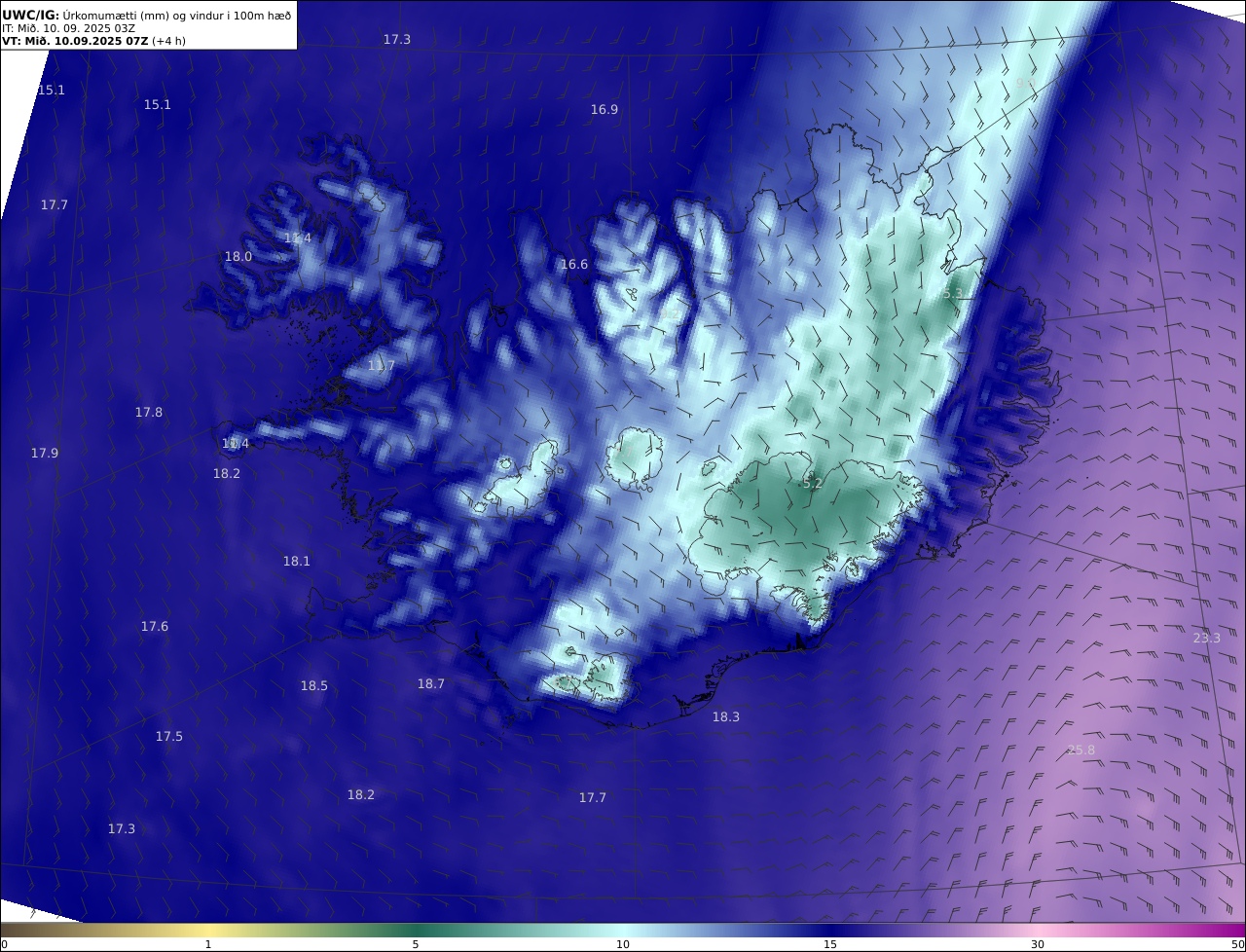Click the 16.6 value on the map
The width and height of the screenshot is (1246, 952).
[x=574, y=265]
